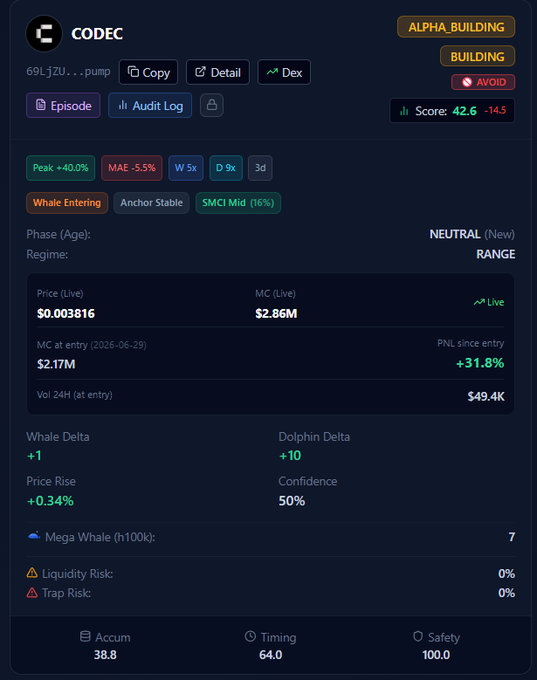The height and width of the screenshot is (680, 537).
Task: Click the Liquidity Risk 0% value
Action: [506, 574]
